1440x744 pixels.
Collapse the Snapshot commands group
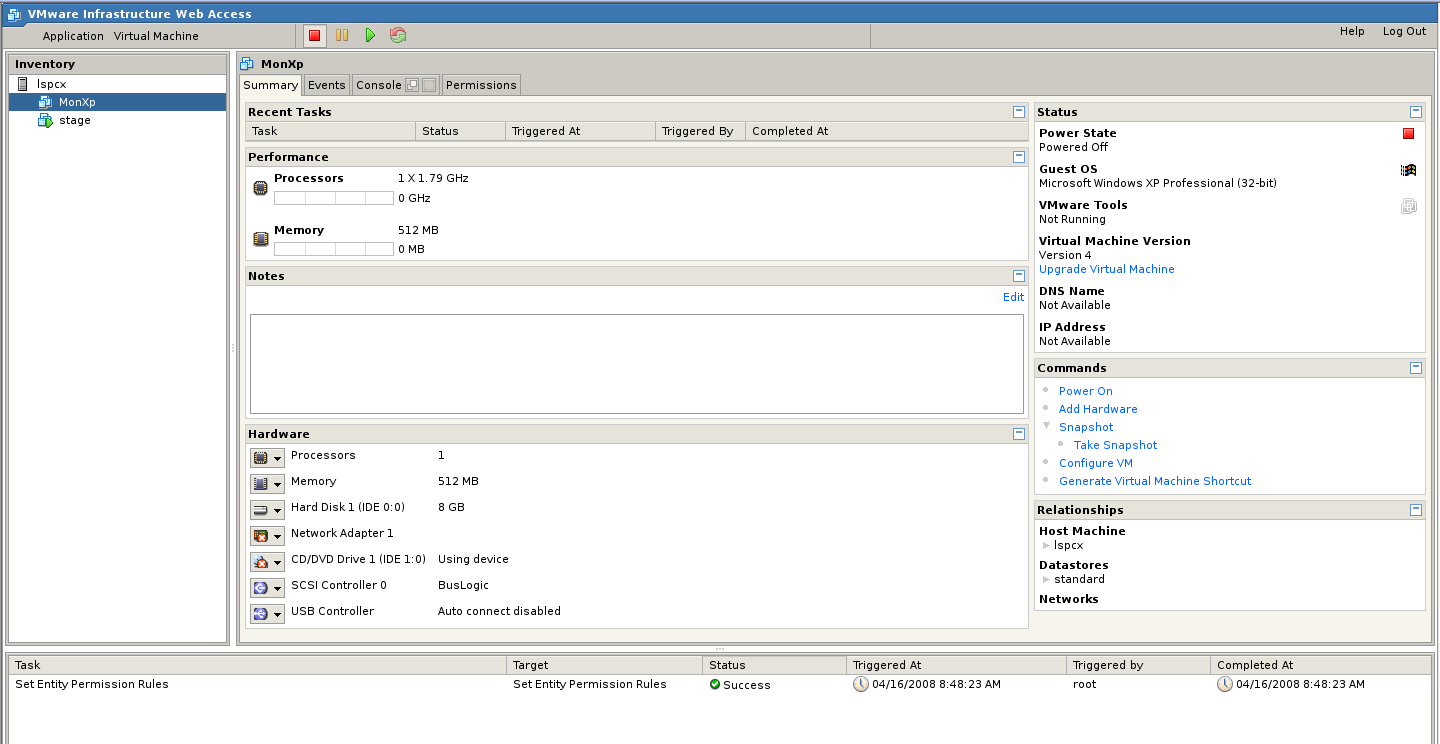coord(1046,427)
